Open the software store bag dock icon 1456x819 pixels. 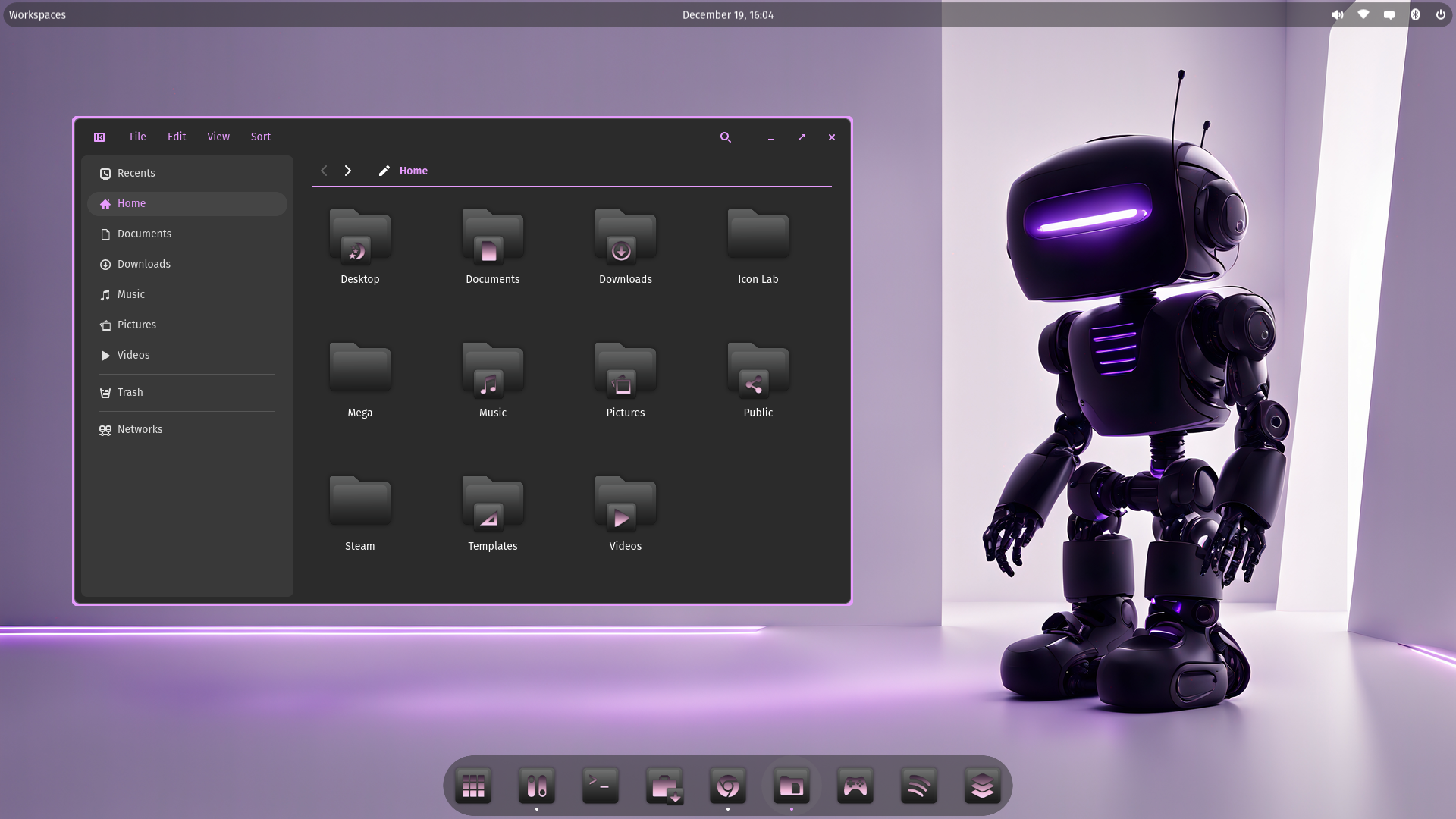click(664, 786)
